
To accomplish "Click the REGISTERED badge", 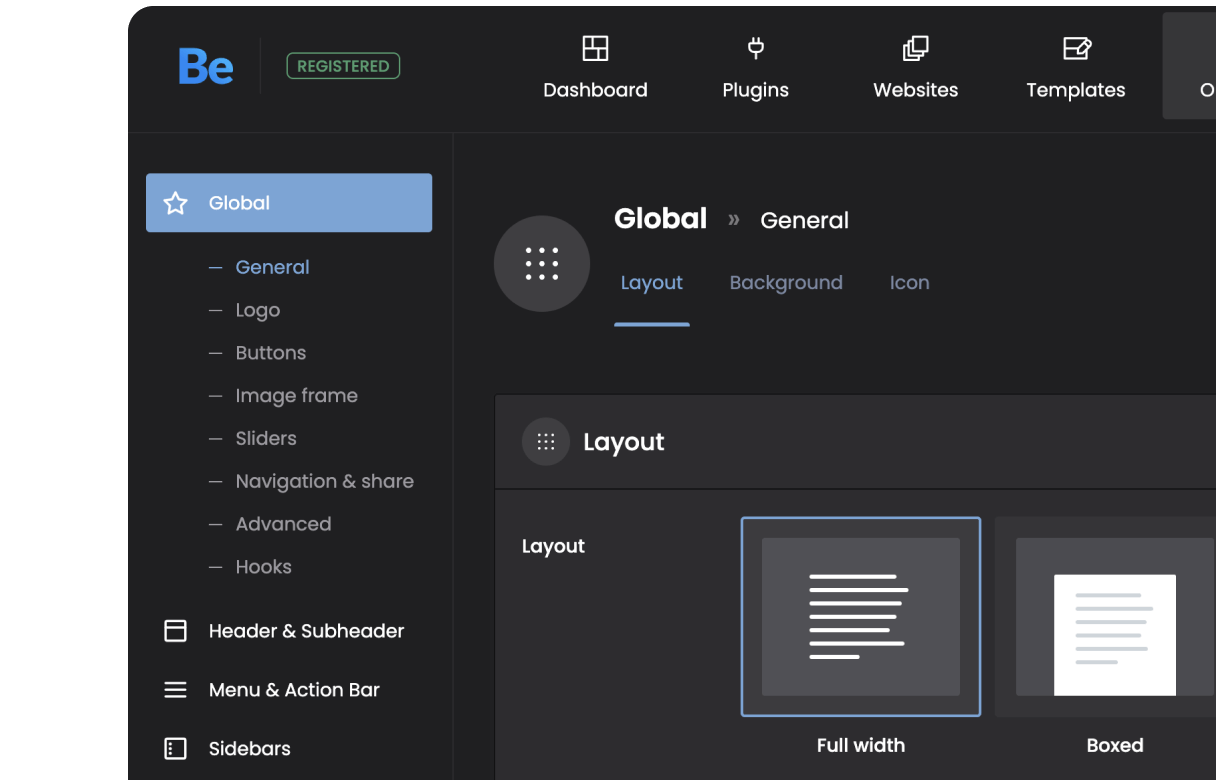I will point(343,65).
